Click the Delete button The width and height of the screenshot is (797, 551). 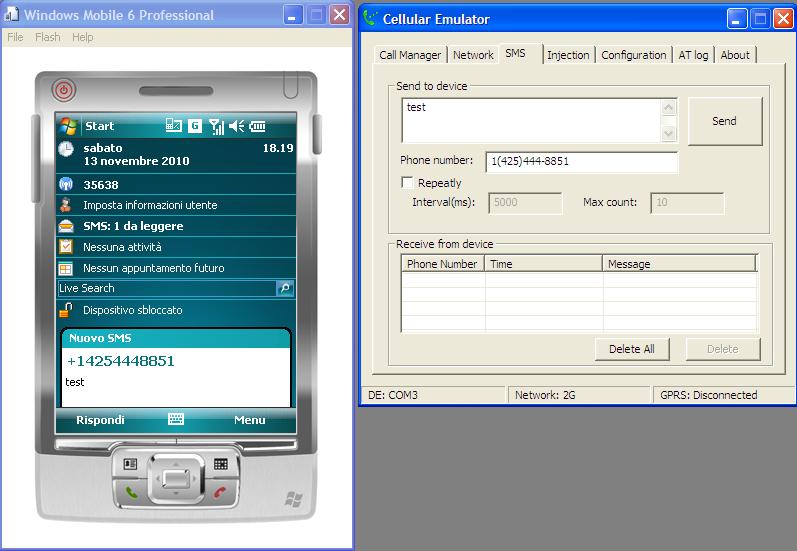click(723, 349)
